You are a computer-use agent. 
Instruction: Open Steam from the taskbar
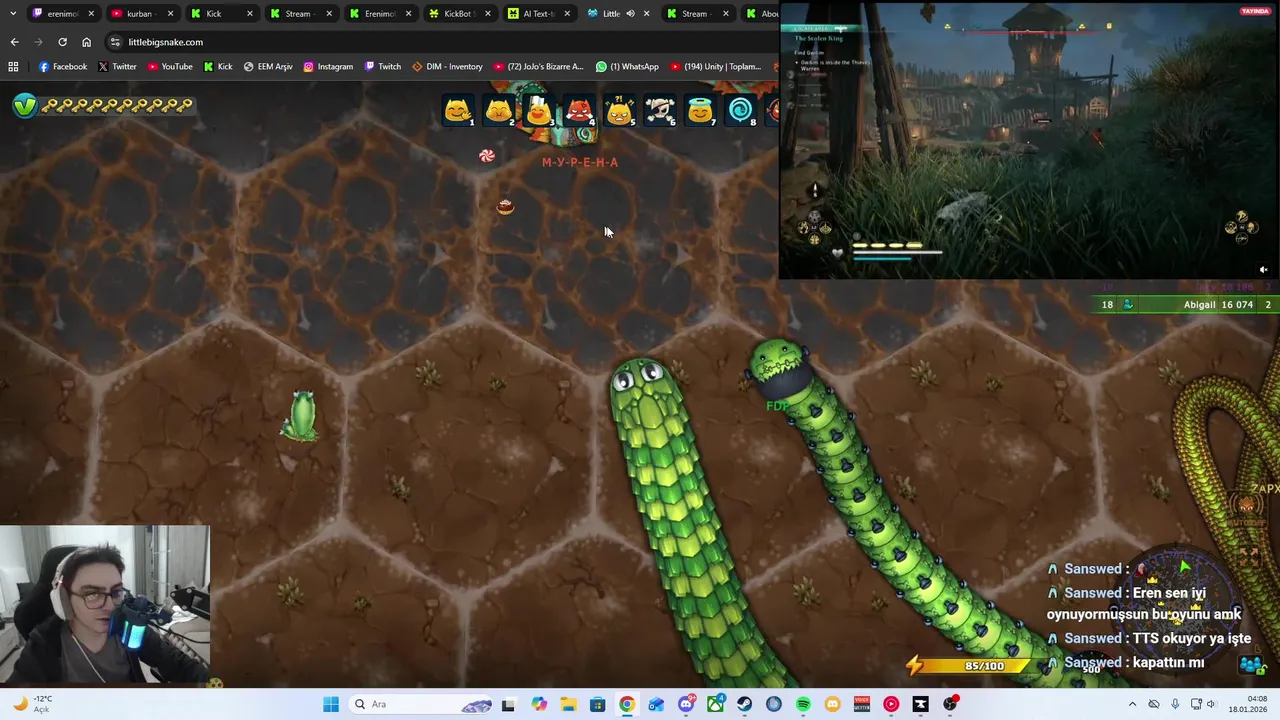[x=744, y=704]
